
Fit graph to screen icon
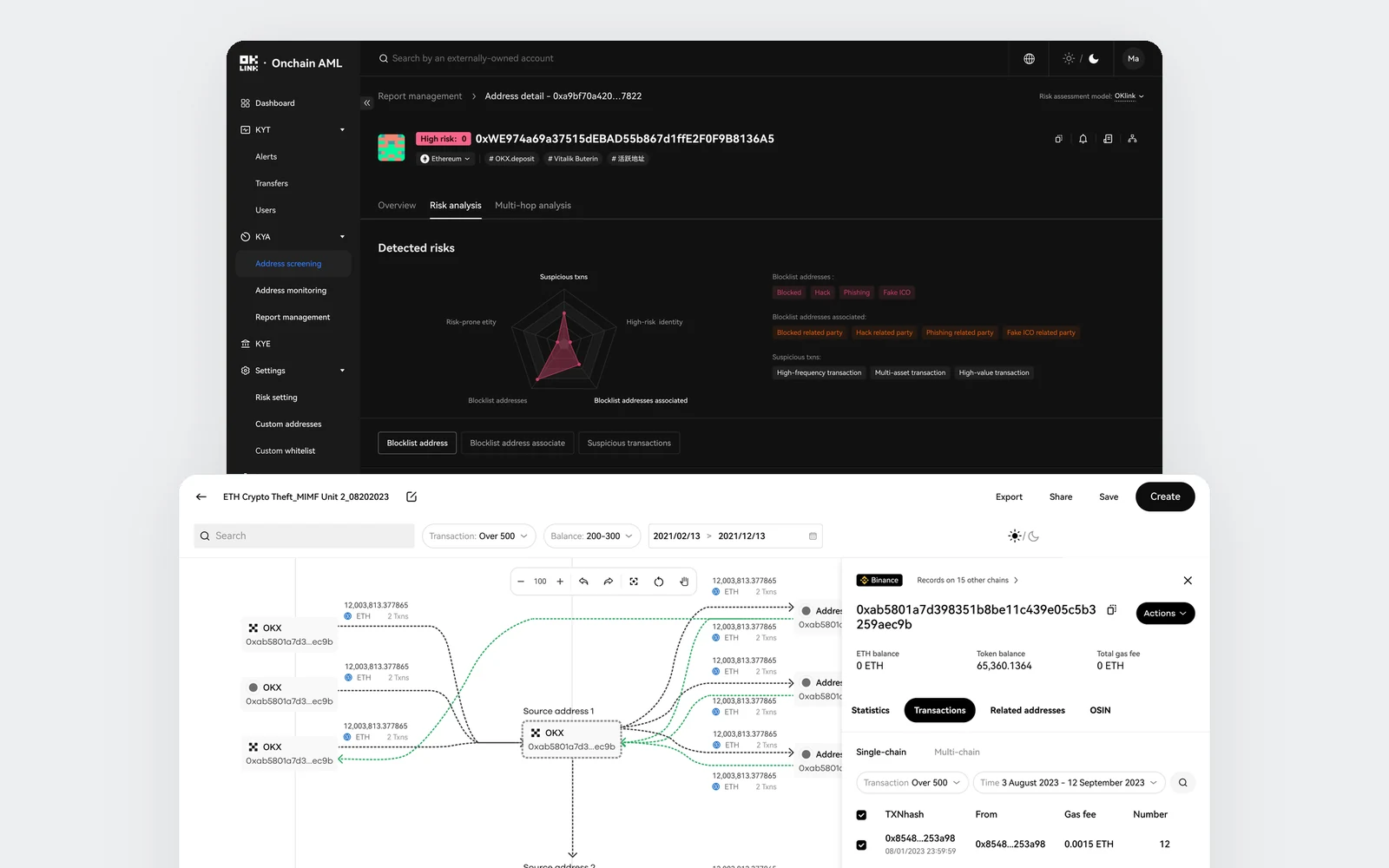(634, 582)
